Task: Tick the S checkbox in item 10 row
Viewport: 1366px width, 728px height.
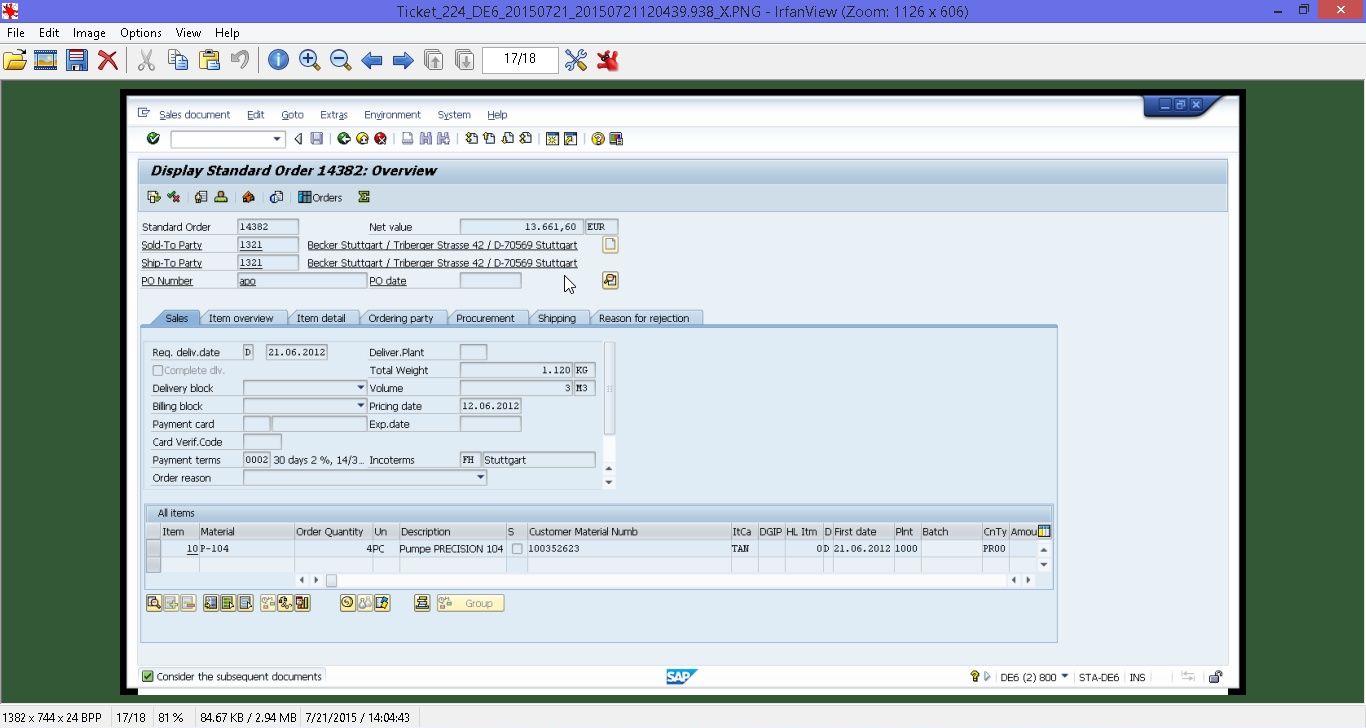Action: click(517, 549)
